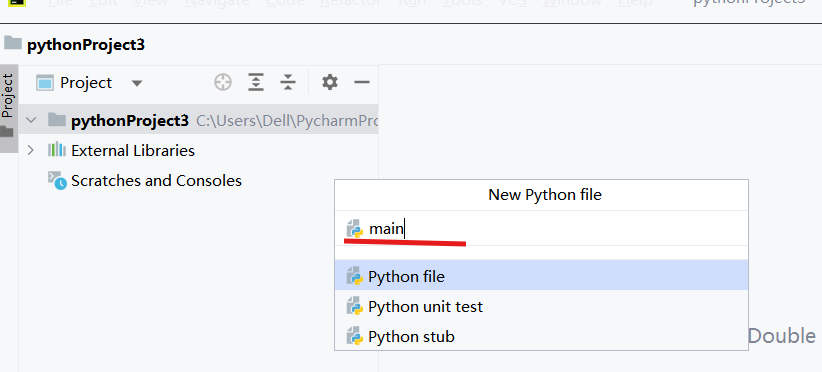Click the pythonProject3 breadcrumb in navigation bar
The image size is (822, 372).
pyautogui.click(x=74, y=45)
